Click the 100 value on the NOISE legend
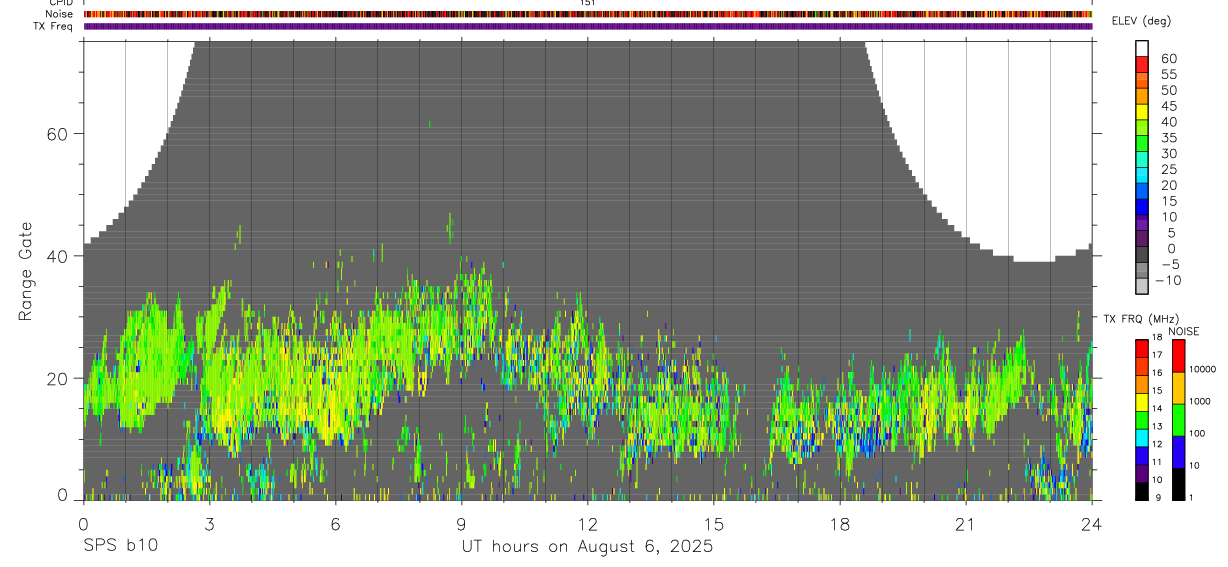 click(1198, 434)
